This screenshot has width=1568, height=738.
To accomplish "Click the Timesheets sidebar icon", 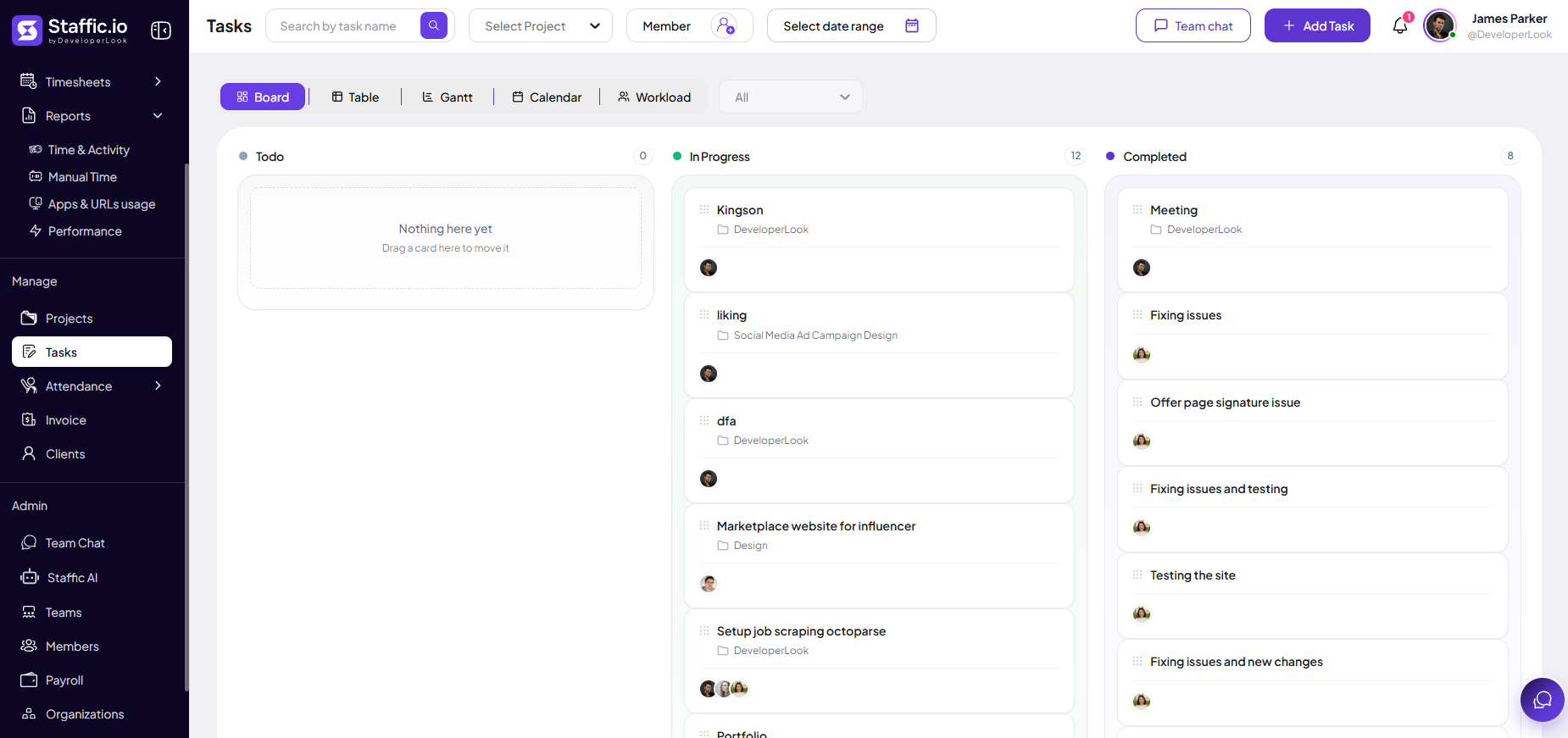I will coord(29,81).
